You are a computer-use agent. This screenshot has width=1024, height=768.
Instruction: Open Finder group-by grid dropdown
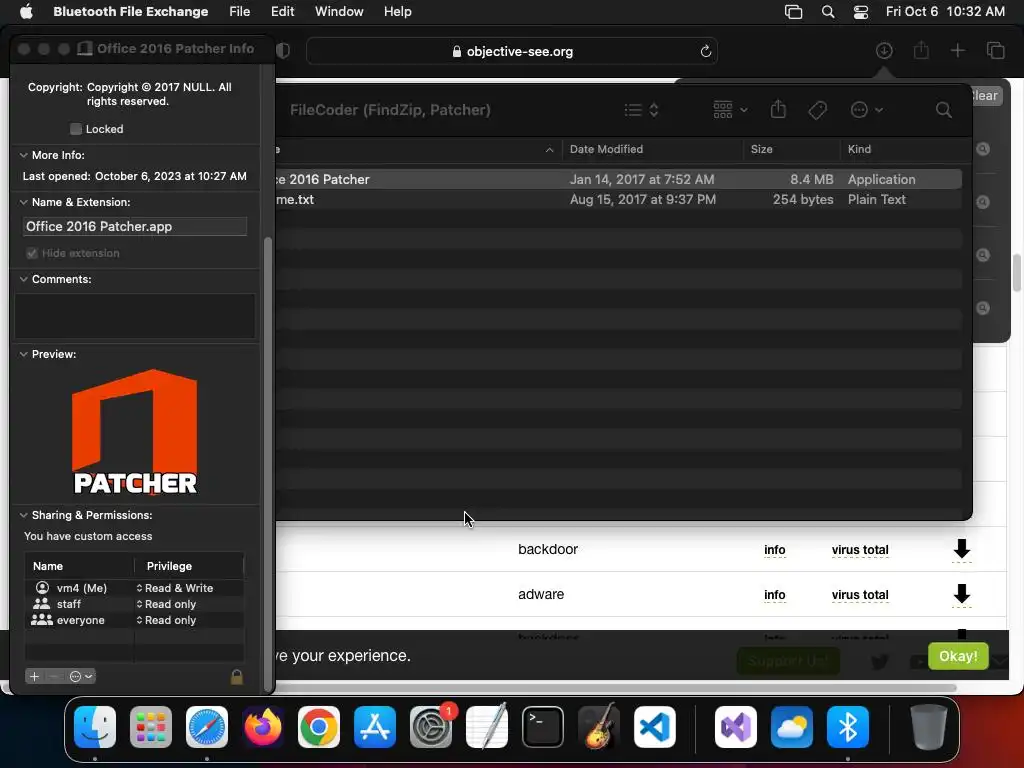pyautogui.click(x=730, y=110)
